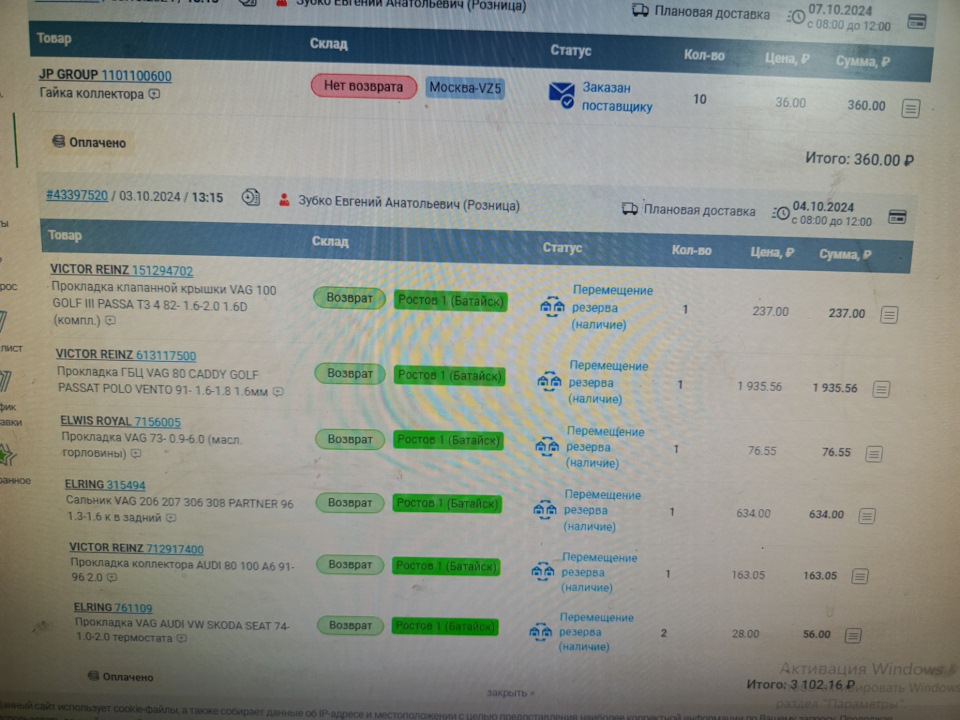Open product link VICTOR REINZ 151294702
The image size is (960, 720).
click(121, 270)
